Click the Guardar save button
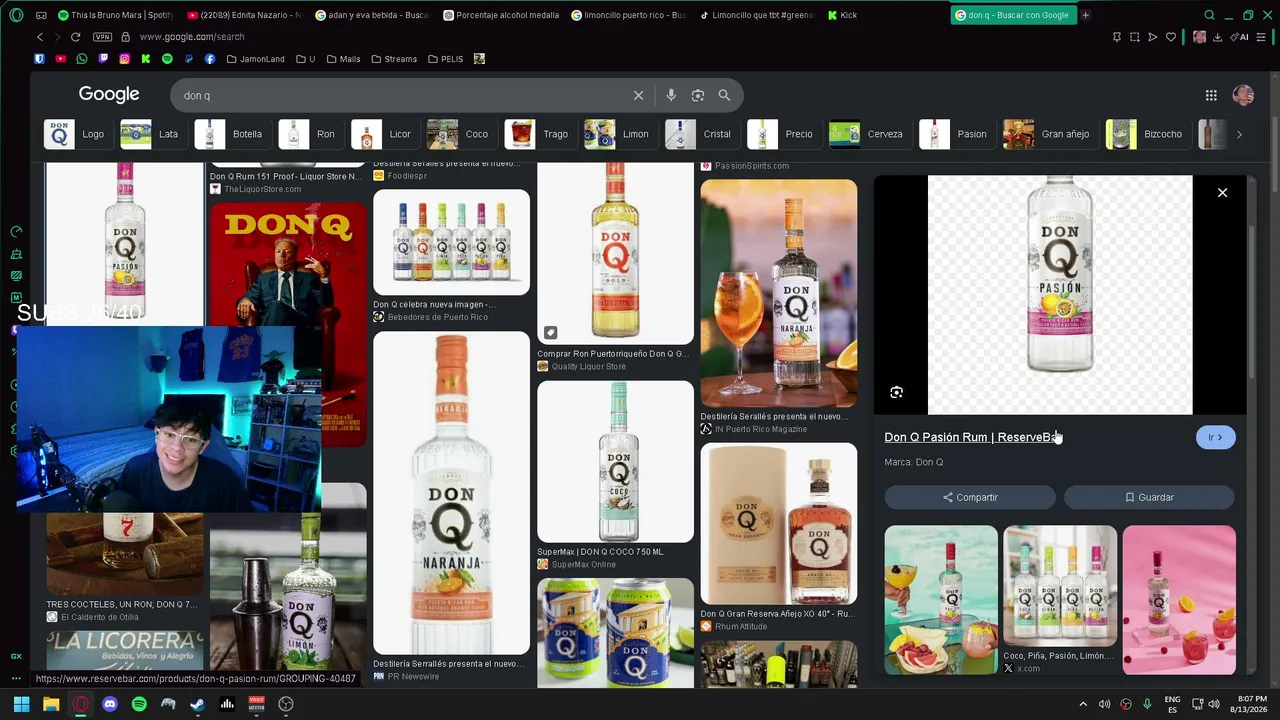This screenshot has width=1280, height=720. [x=1149, y=497]
